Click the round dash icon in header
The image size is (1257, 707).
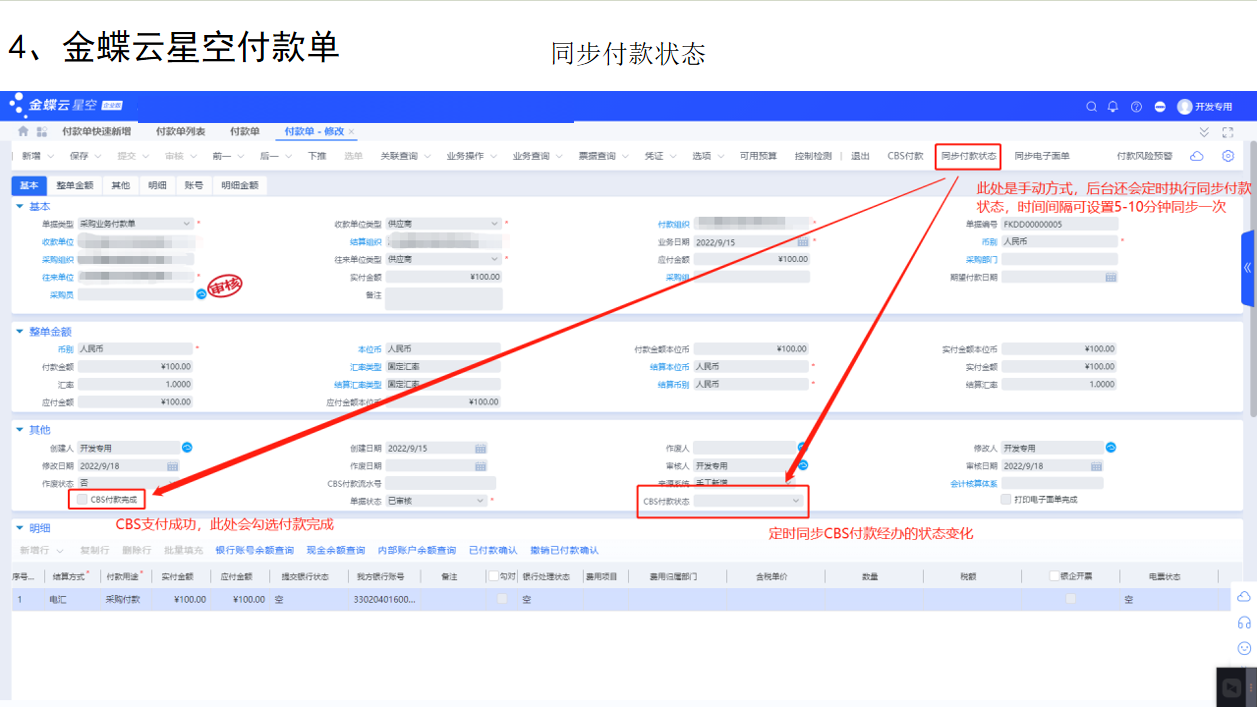coord(1160,106)
